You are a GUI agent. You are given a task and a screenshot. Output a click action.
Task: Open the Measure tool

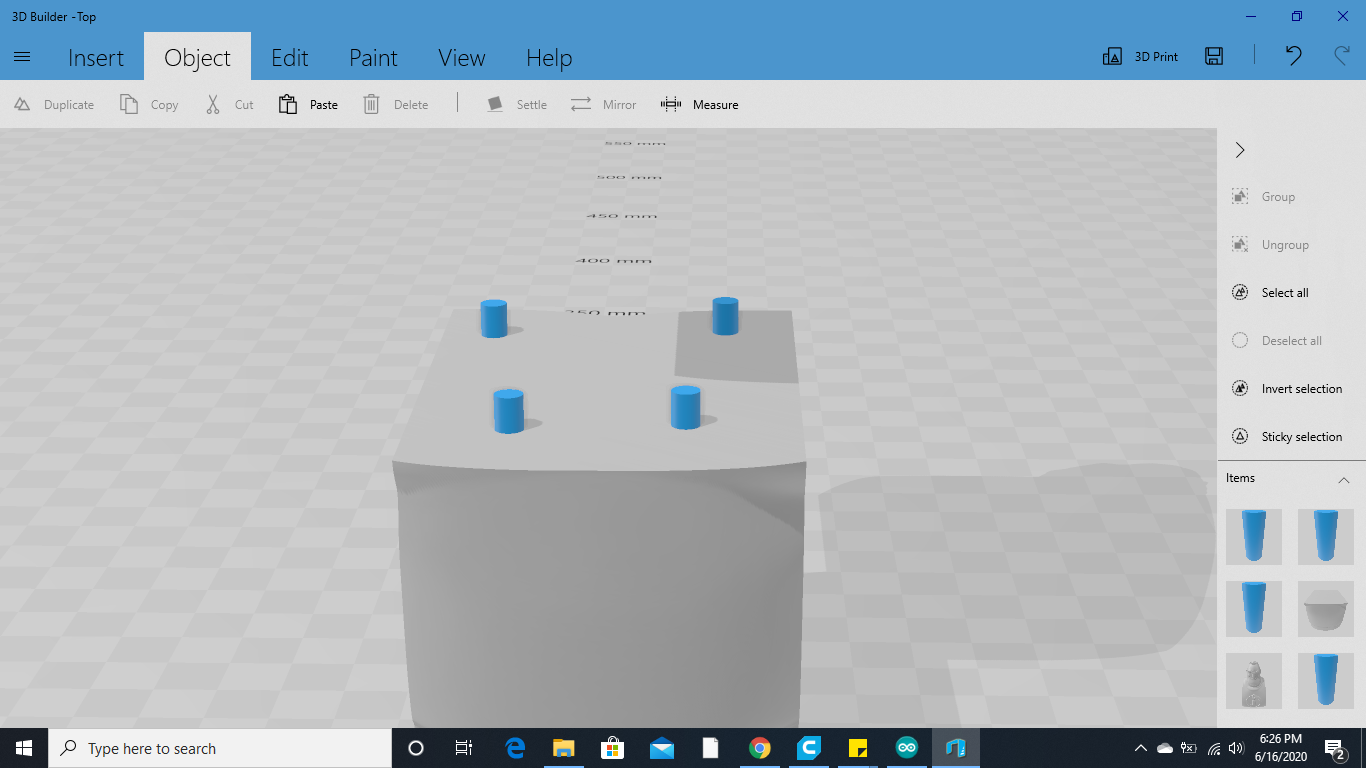point(700,104)
